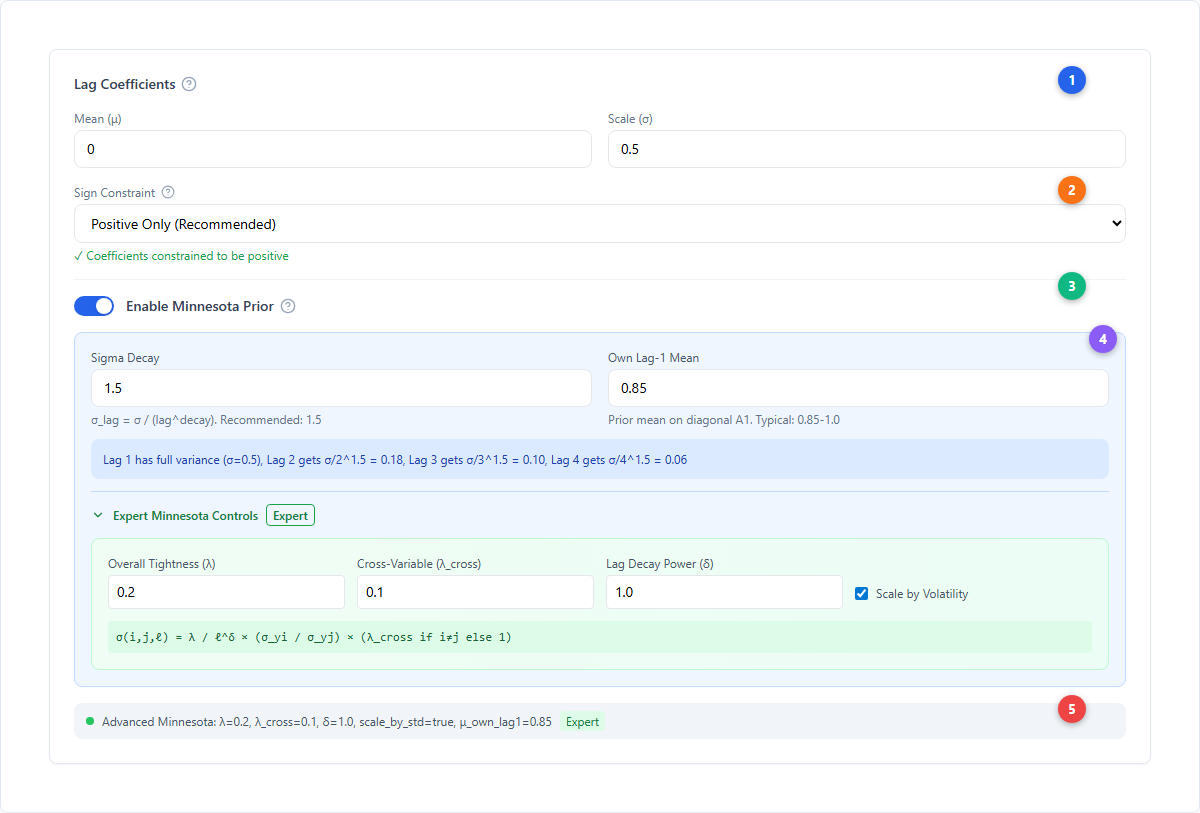
Task: Click the Lag Coefficients heading
Action: (x=125, y=84)
